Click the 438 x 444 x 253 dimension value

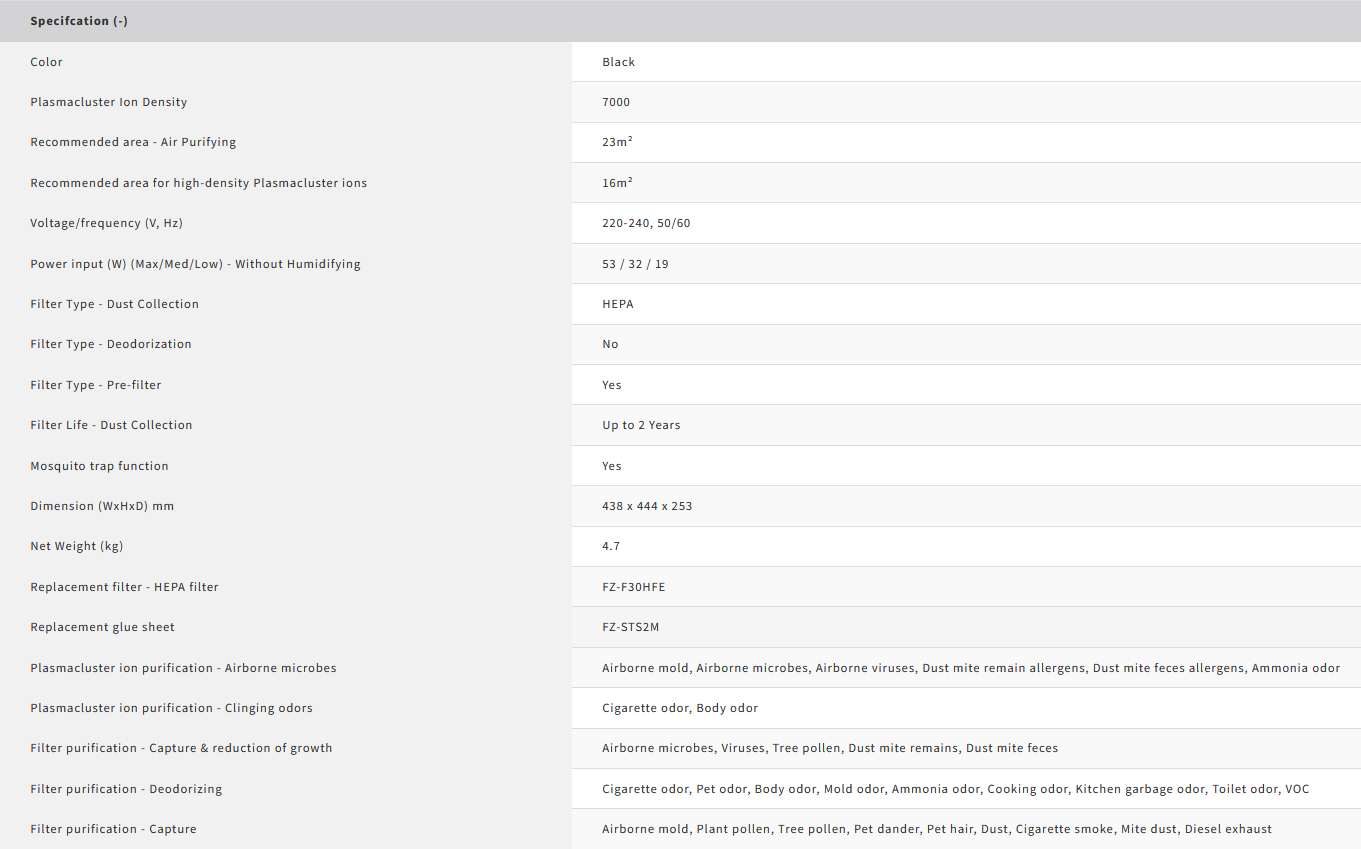[647, 506]
